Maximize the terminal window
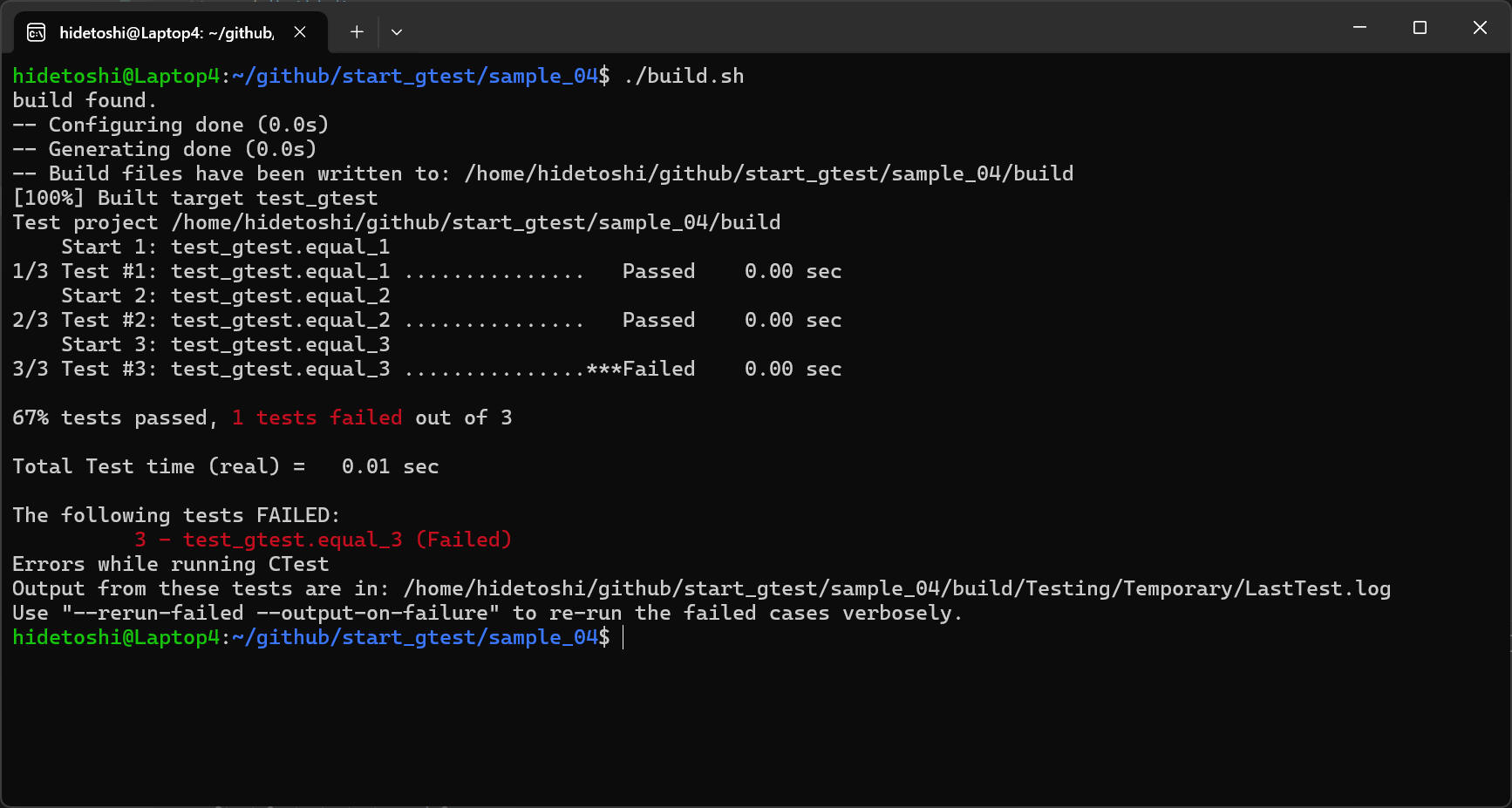The width and height of the screenshot is (1512, 808). (1420, 28)
